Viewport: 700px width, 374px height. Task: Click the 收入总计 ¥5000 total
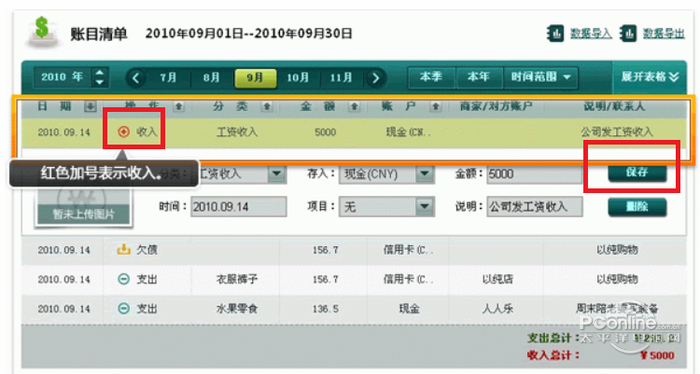tap(600, 356)
